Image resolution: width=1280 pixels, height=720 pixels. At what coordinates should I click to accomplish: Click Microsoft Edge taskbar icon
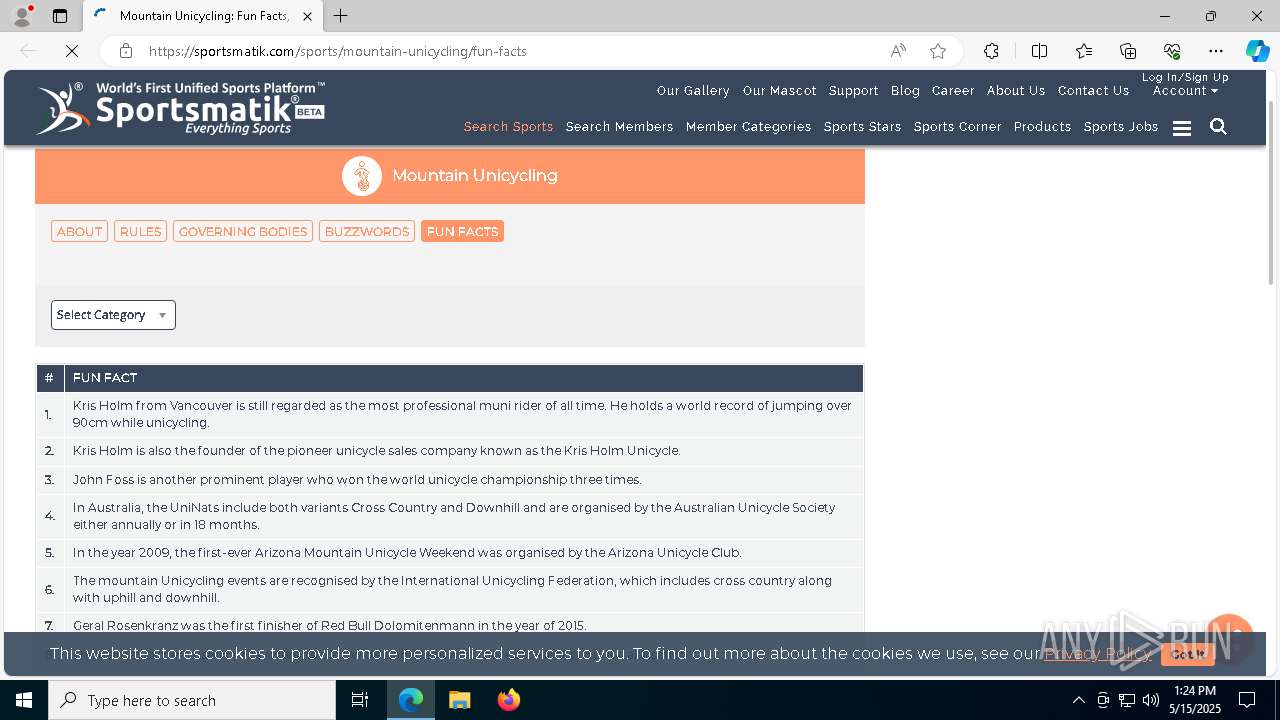click(x=411, y=700)
